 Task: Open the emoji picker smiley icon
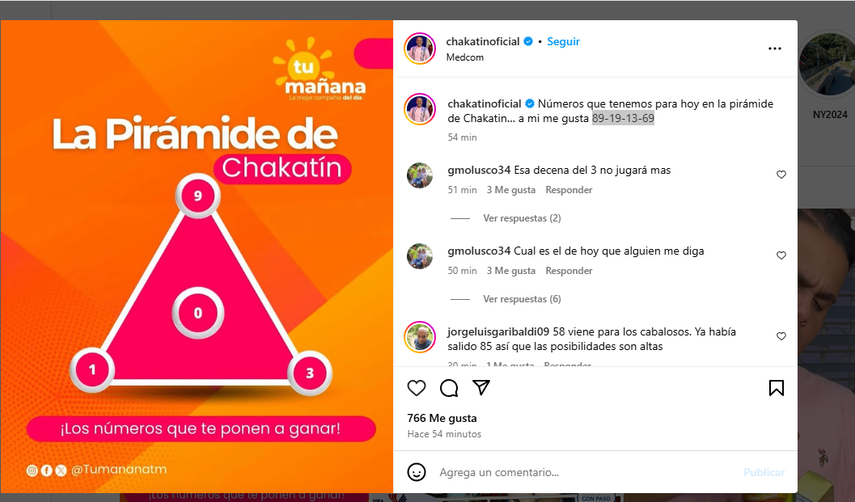(x=417, y=472)
